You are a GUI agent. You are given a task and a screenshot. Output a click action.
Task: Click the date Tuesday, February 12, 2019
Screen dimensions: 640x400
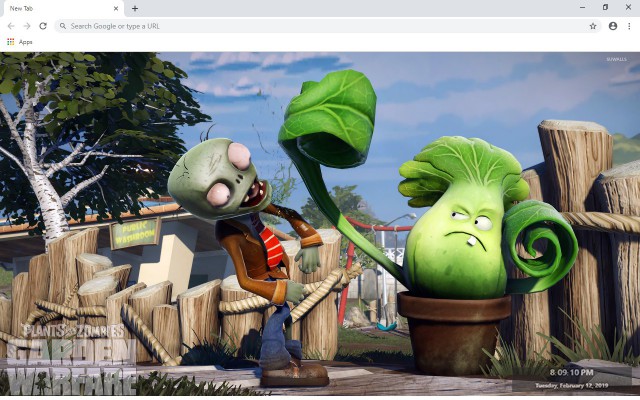point(571,385)
